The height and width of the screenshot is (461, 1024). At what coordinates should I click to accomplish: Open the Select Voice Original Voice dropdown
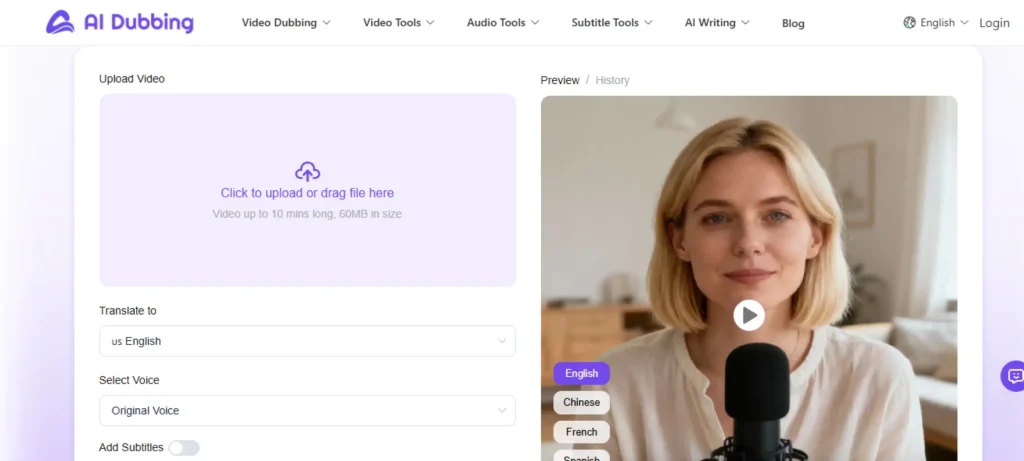click(x=307, y=411)
